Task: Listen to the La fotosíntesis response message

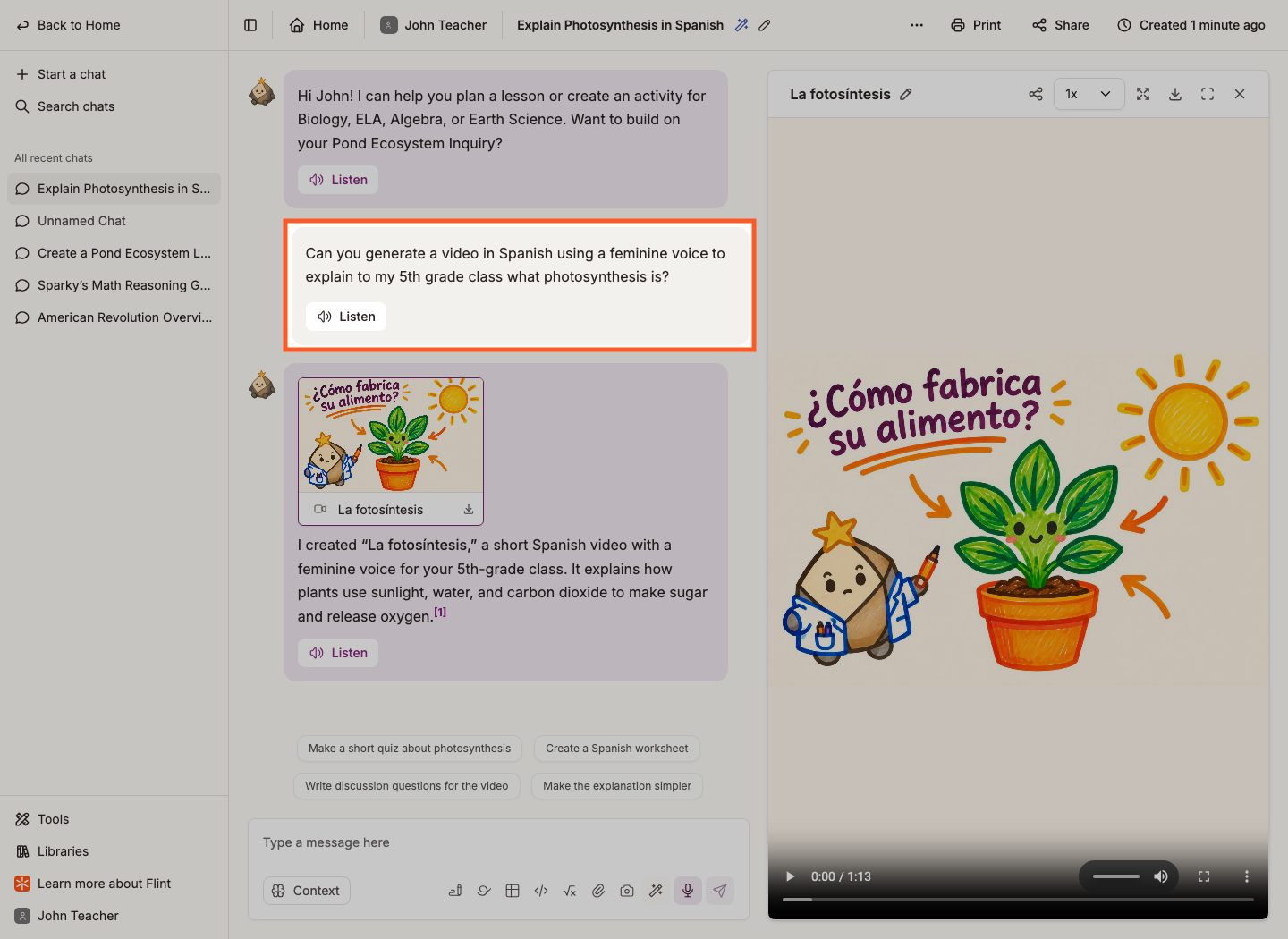Action: click(x=338, y=653)
